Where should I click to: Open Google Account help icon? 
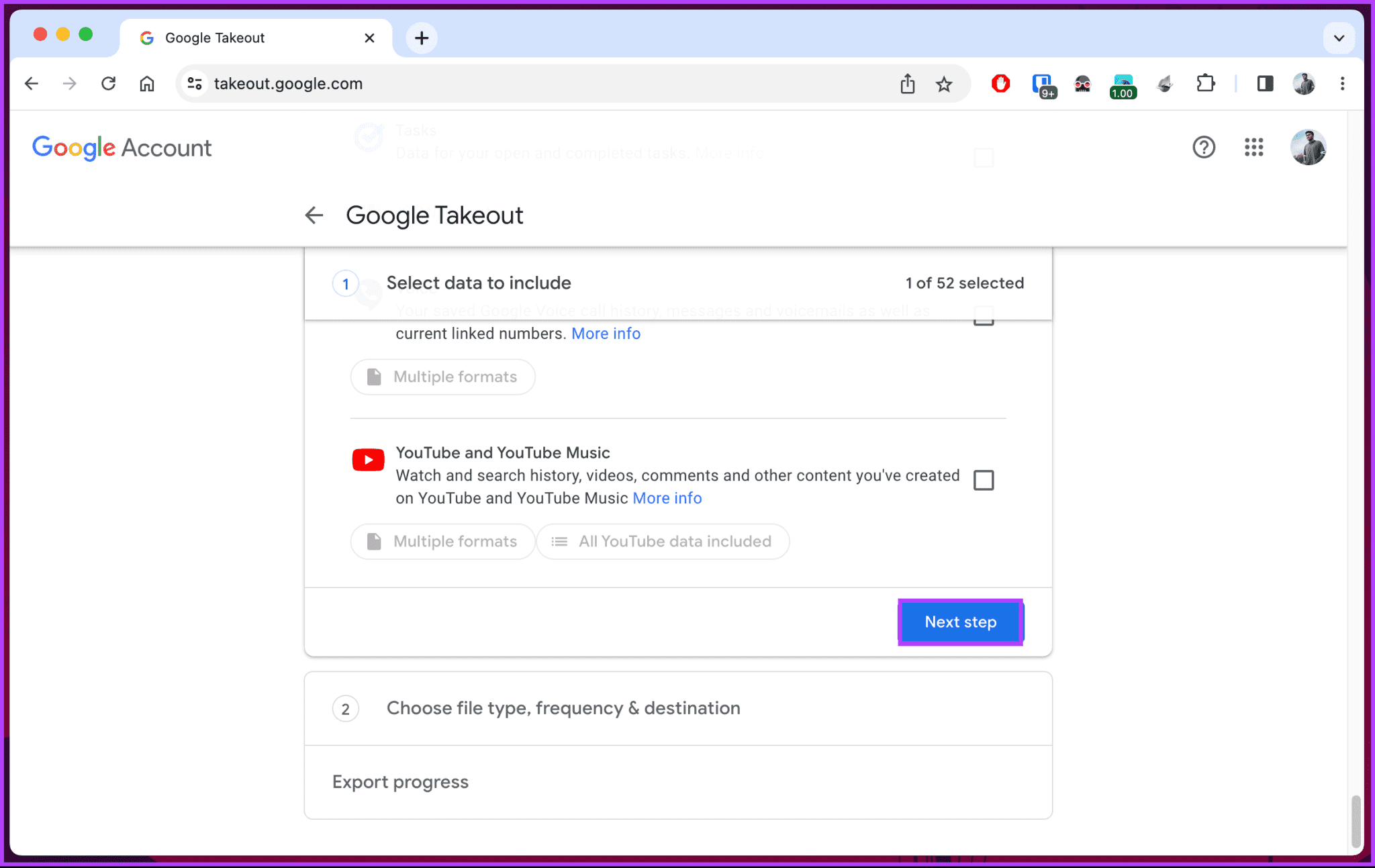(1204, 147)
